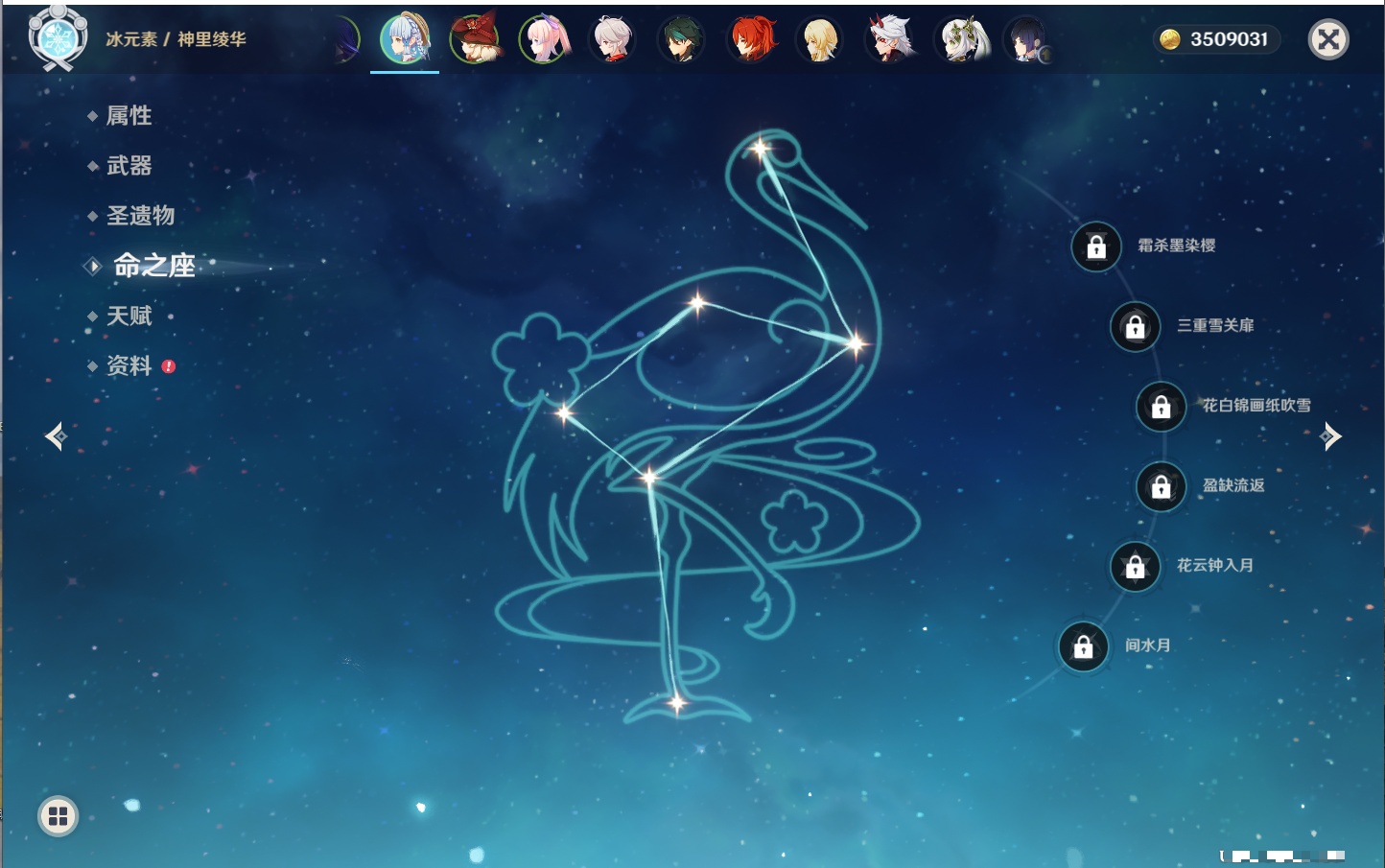Select Klee avatar with red witch hat
The width and height of the screenshot is (1385, 868).
tap(475, 40)
